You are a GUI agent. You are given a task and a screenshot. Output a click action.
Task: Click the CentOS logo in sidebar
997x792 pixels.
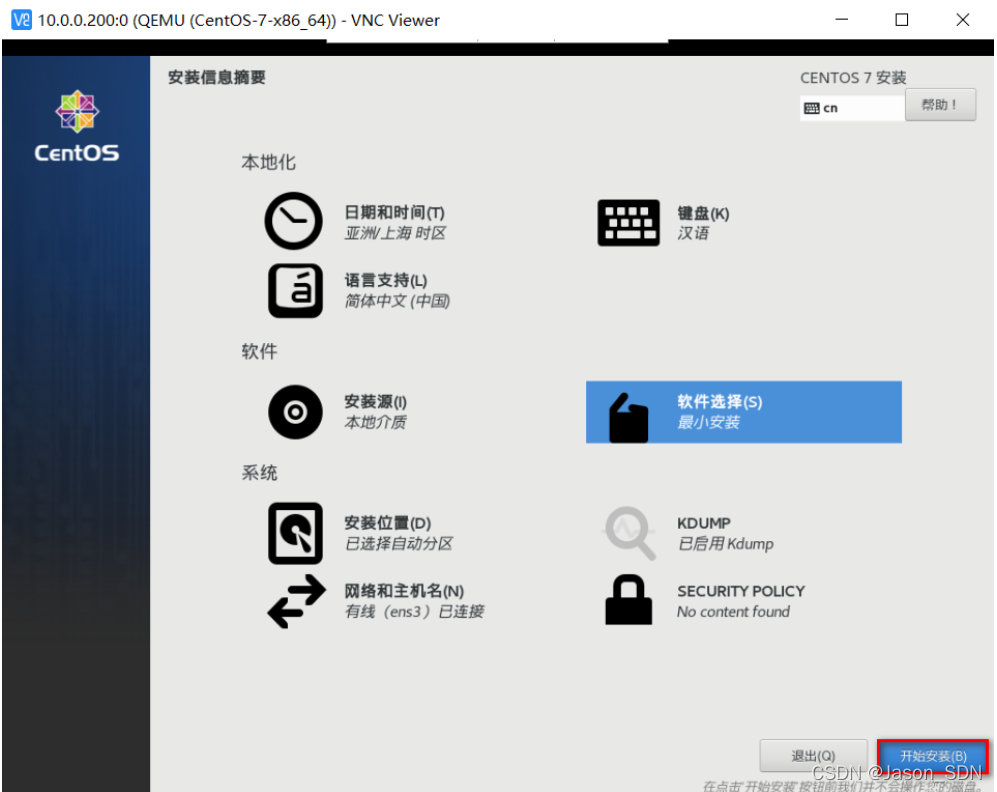[76, 126]
